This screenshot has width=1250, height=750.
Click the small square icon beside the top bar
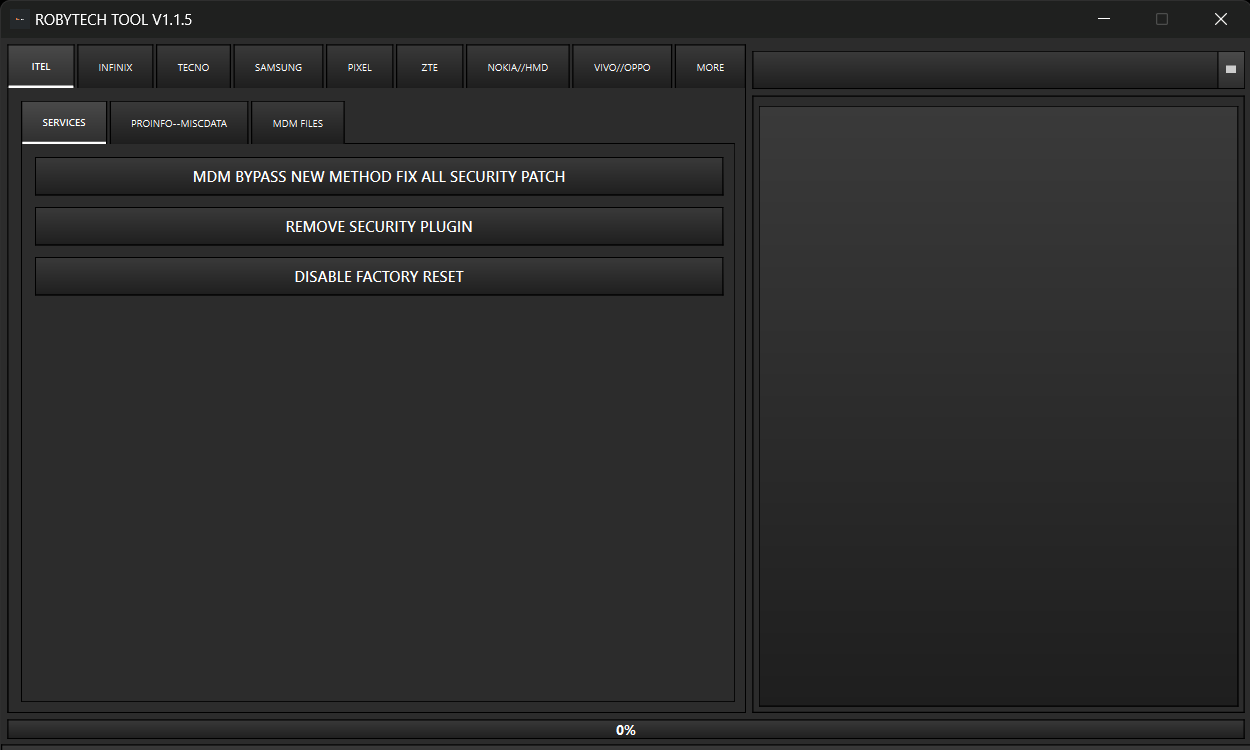point(1230,70)
